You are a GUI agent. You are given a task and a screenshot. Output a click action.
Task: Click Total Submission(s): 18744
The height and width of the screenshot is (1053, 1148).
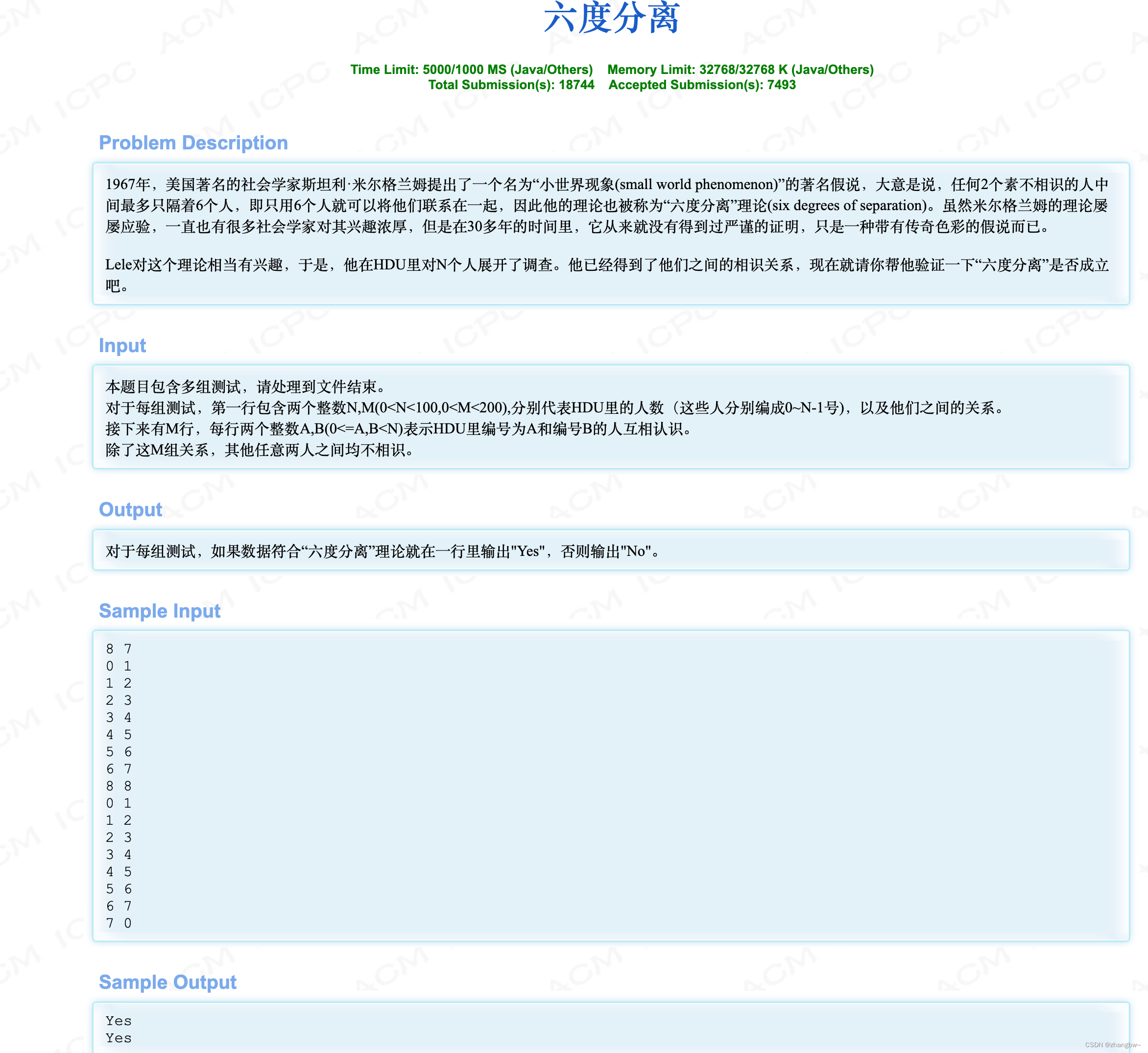pyautogui.click(x=511, y=85)
